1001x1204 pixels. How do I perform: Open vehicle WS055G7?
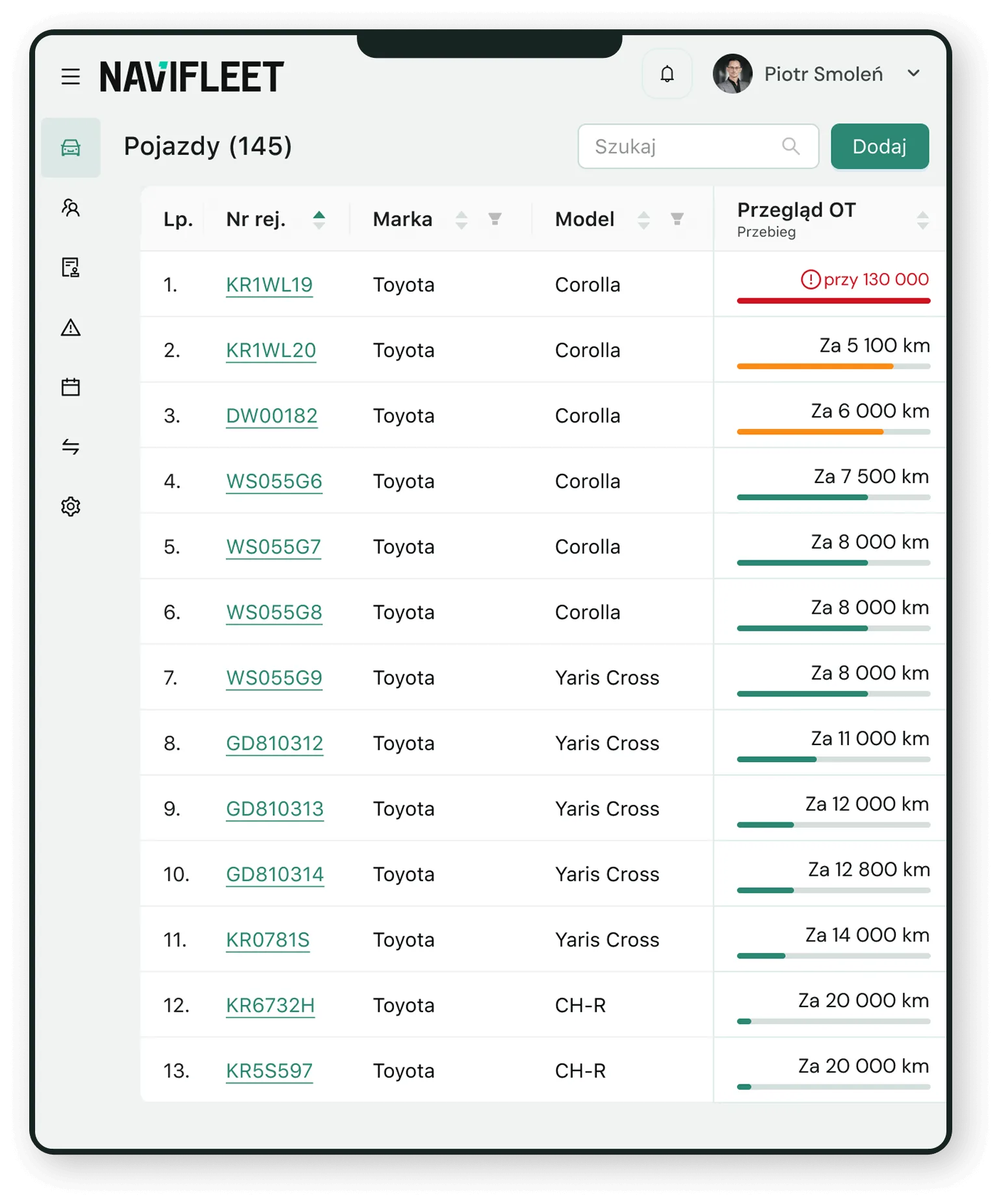tap(274, 547)
